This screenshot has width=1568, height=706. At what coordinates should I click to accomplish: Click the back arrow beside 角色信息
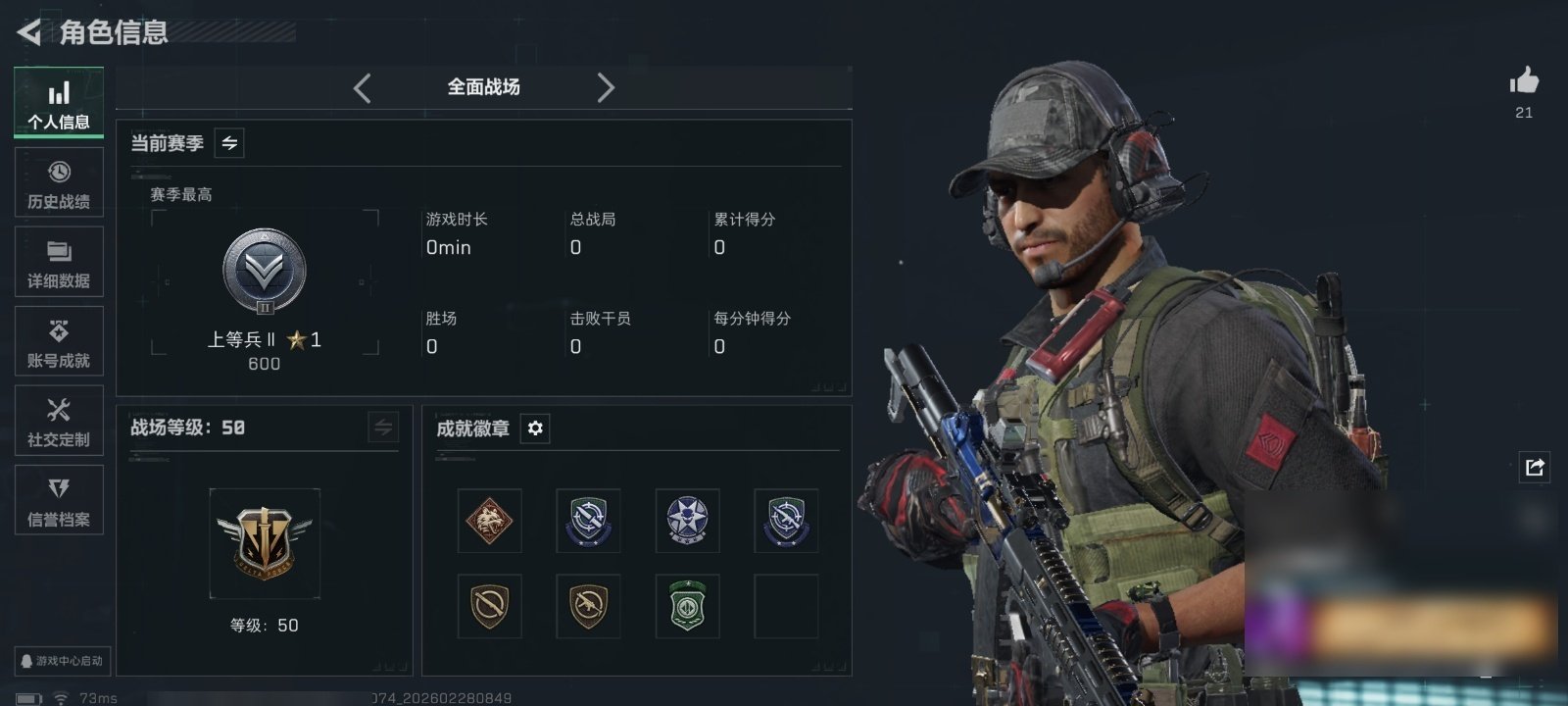click(x=29, y=32)
